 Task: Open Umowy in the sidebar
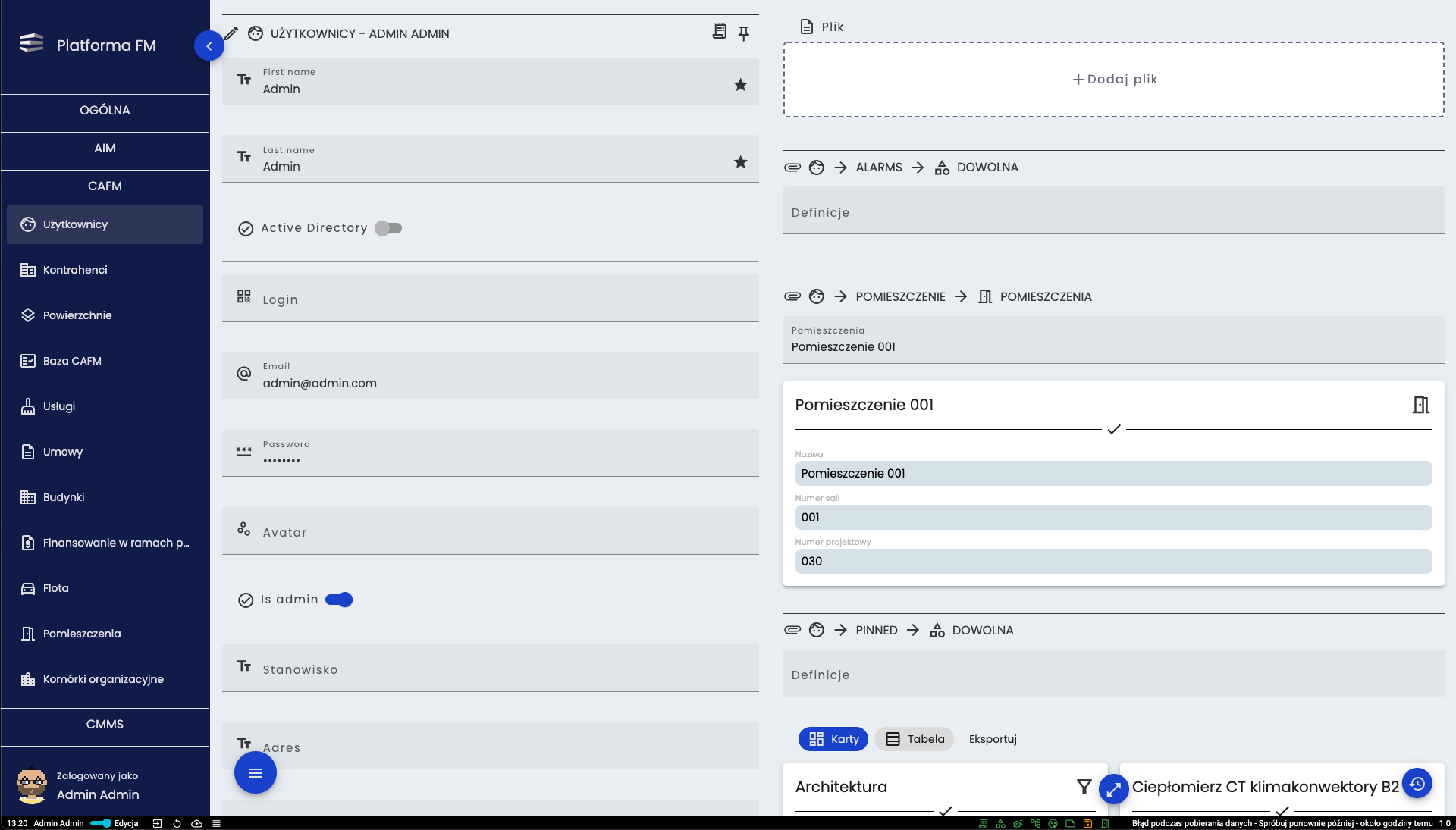coord(105,452)
